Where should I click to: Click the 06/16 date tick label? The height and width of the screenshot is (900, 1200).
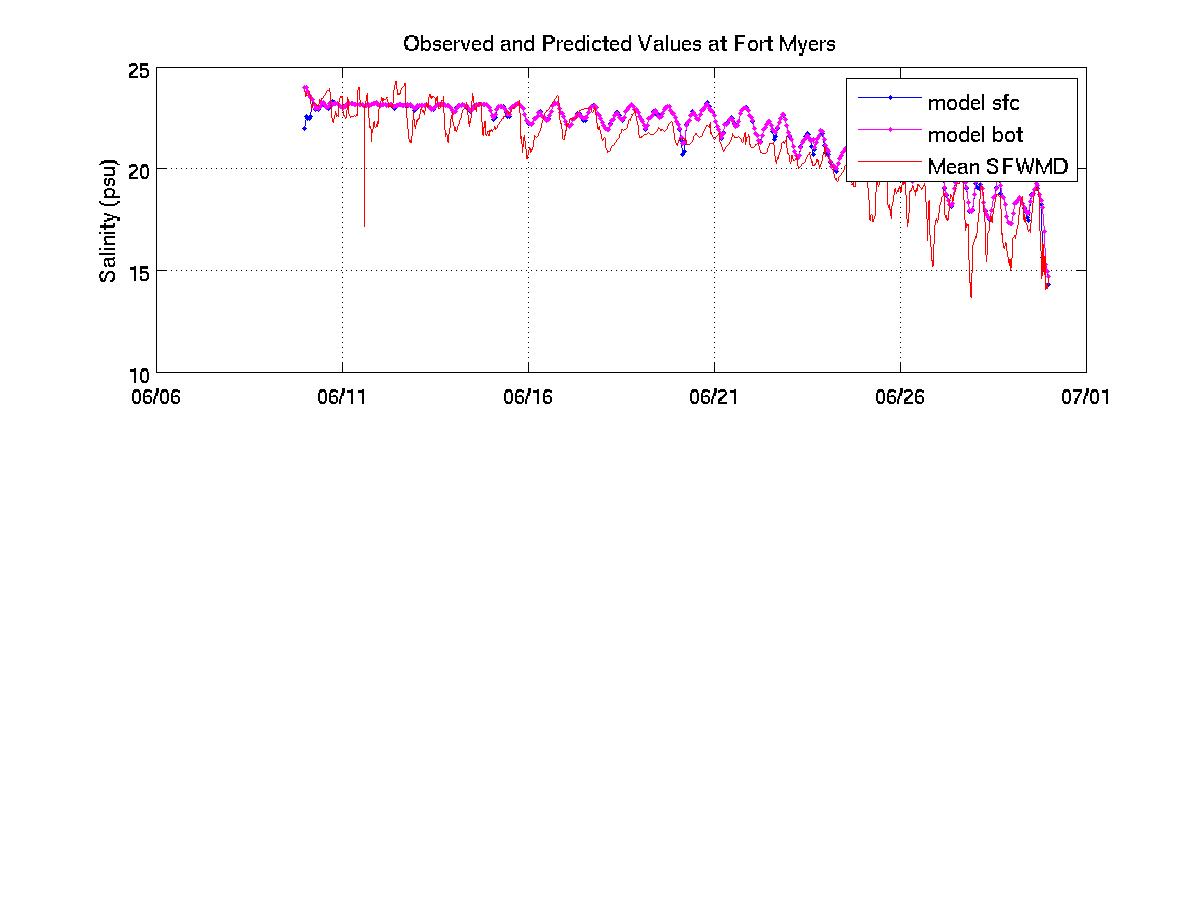528,396
